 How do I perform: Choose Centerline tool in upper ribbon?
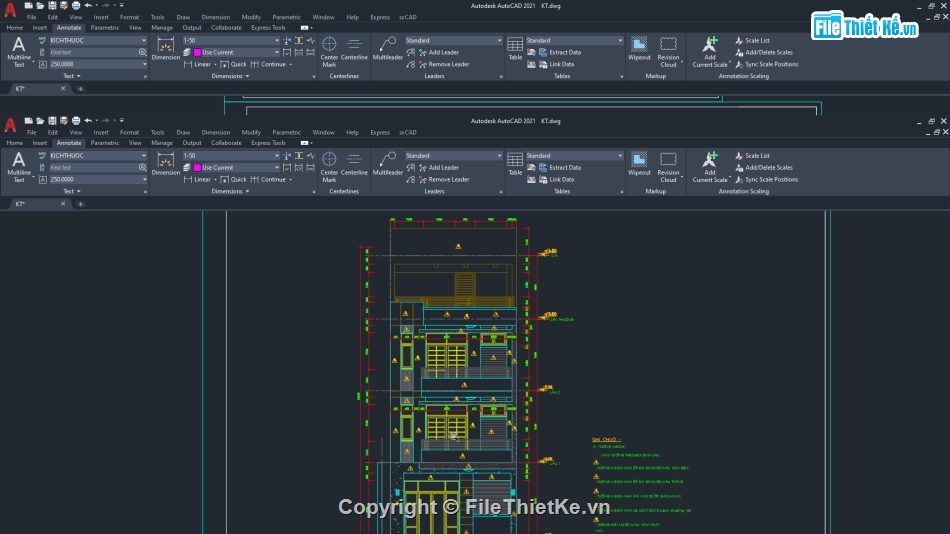coord(354,48)
